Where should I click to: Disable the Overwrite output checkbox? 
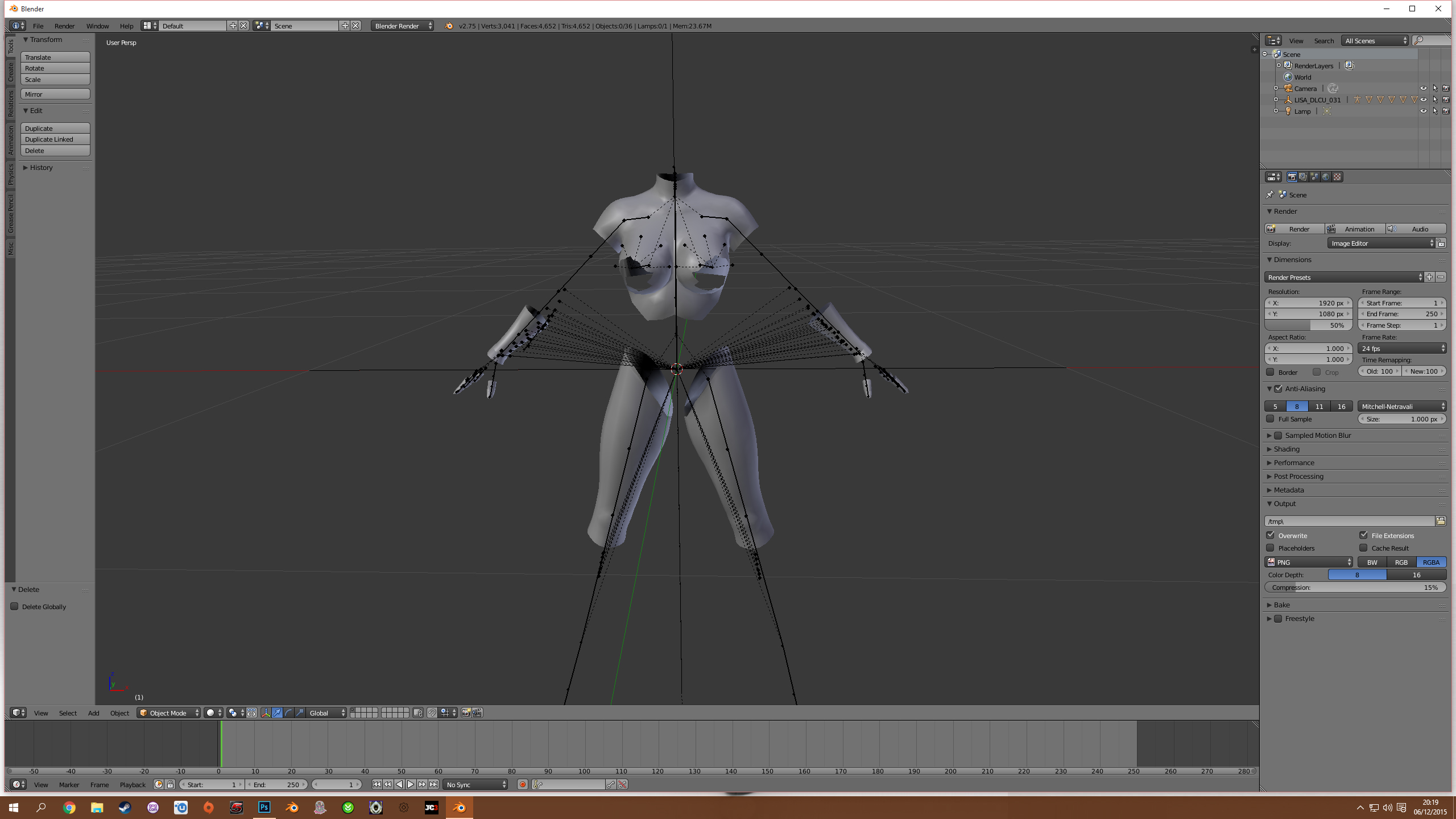[x=1271, y=535]
